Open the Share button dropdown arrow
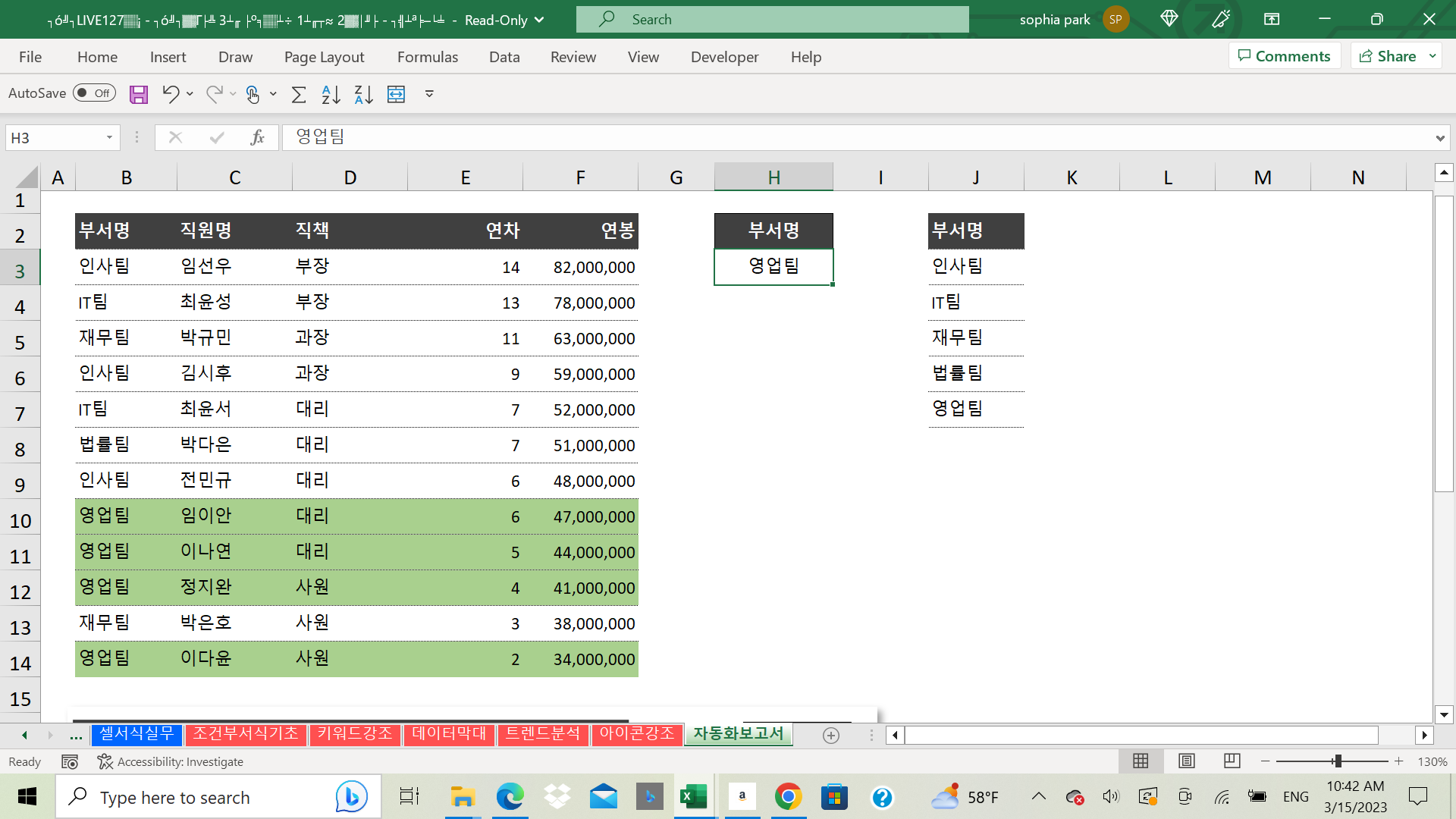1456x819 pixels. click(1432, 56)
